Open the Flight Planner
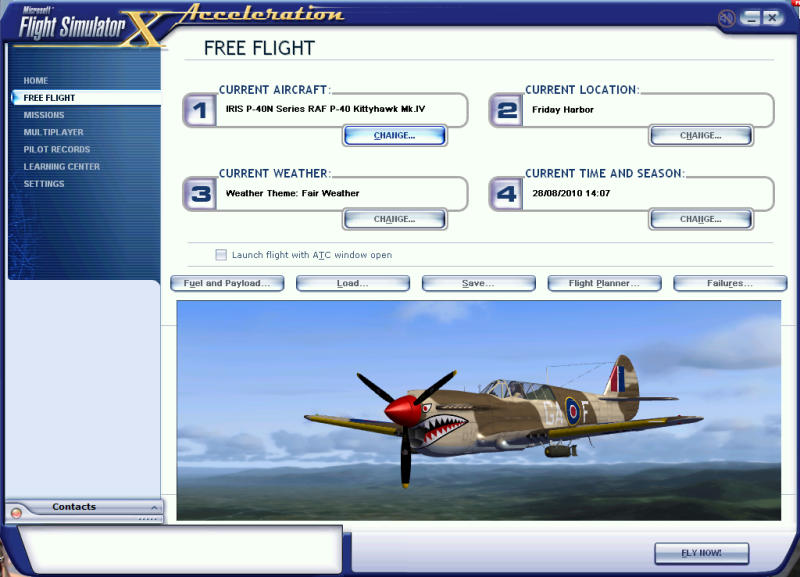 [x=605, y=283]
